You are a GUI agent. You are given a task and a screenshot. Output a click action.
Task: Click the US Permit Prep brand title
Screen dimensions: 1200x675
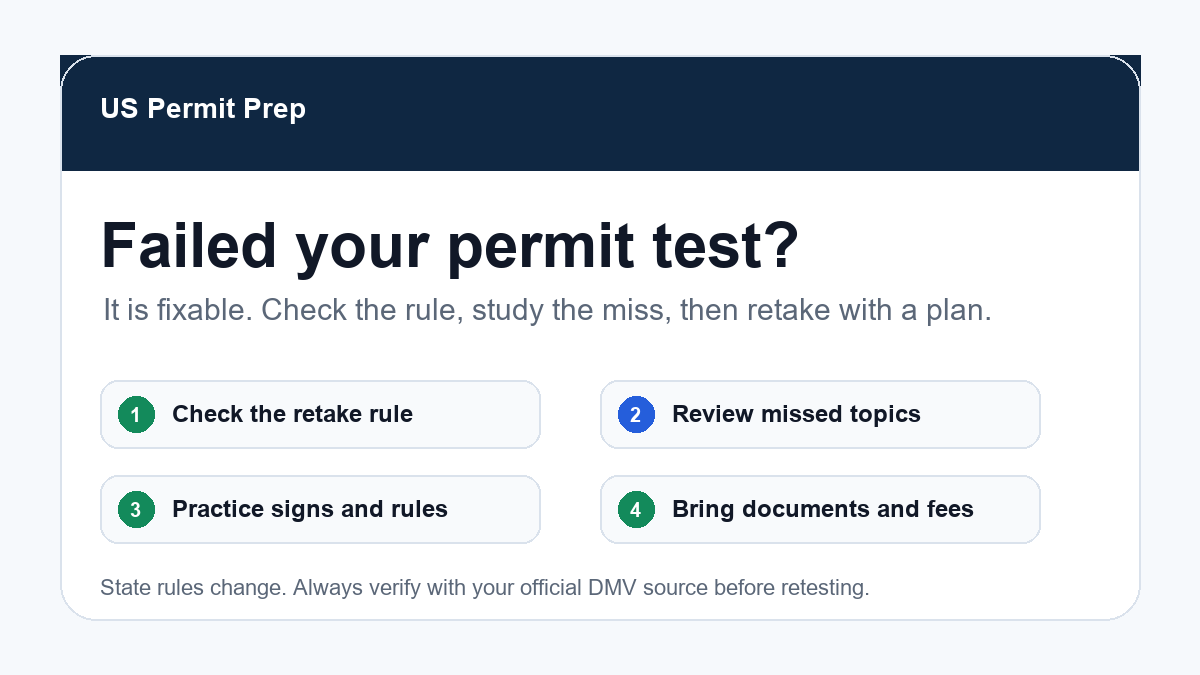click(x=203, y=109)
